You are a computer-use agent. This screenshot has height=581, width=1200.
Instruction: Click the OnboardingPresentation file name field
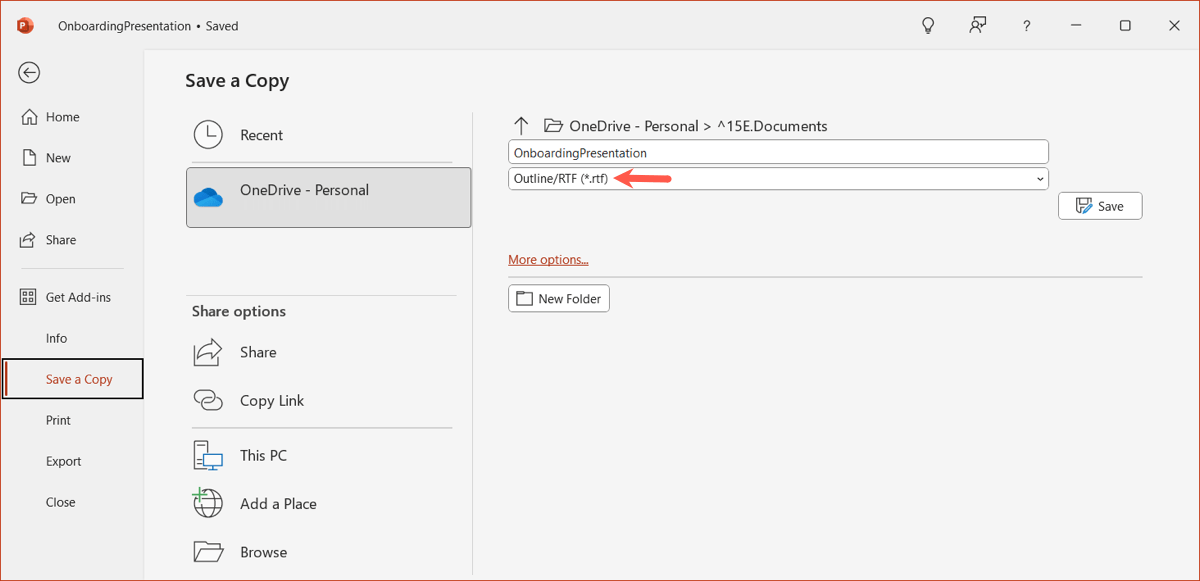point(778,152)
